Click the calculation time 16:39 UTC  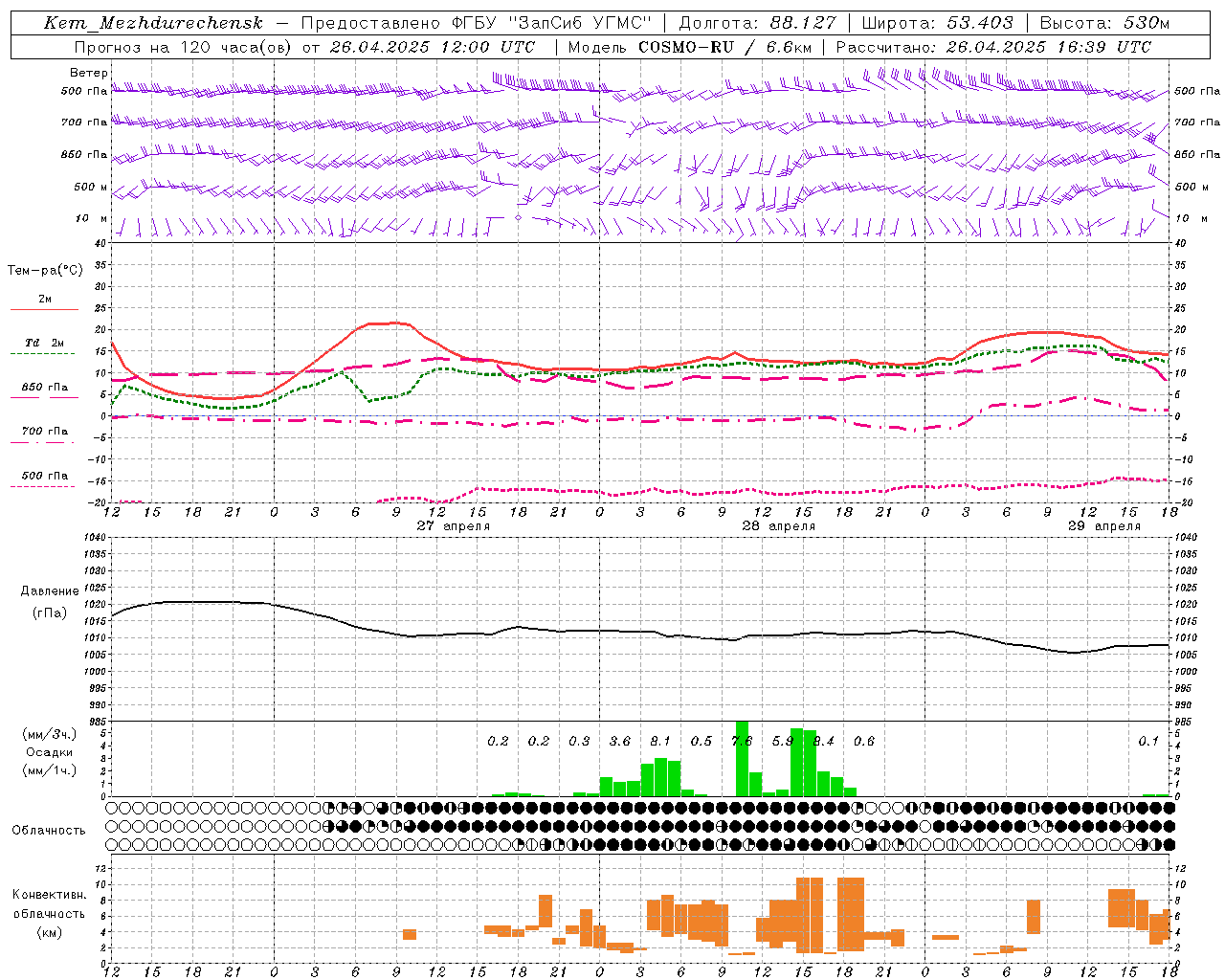click(x=1104, y=47)
